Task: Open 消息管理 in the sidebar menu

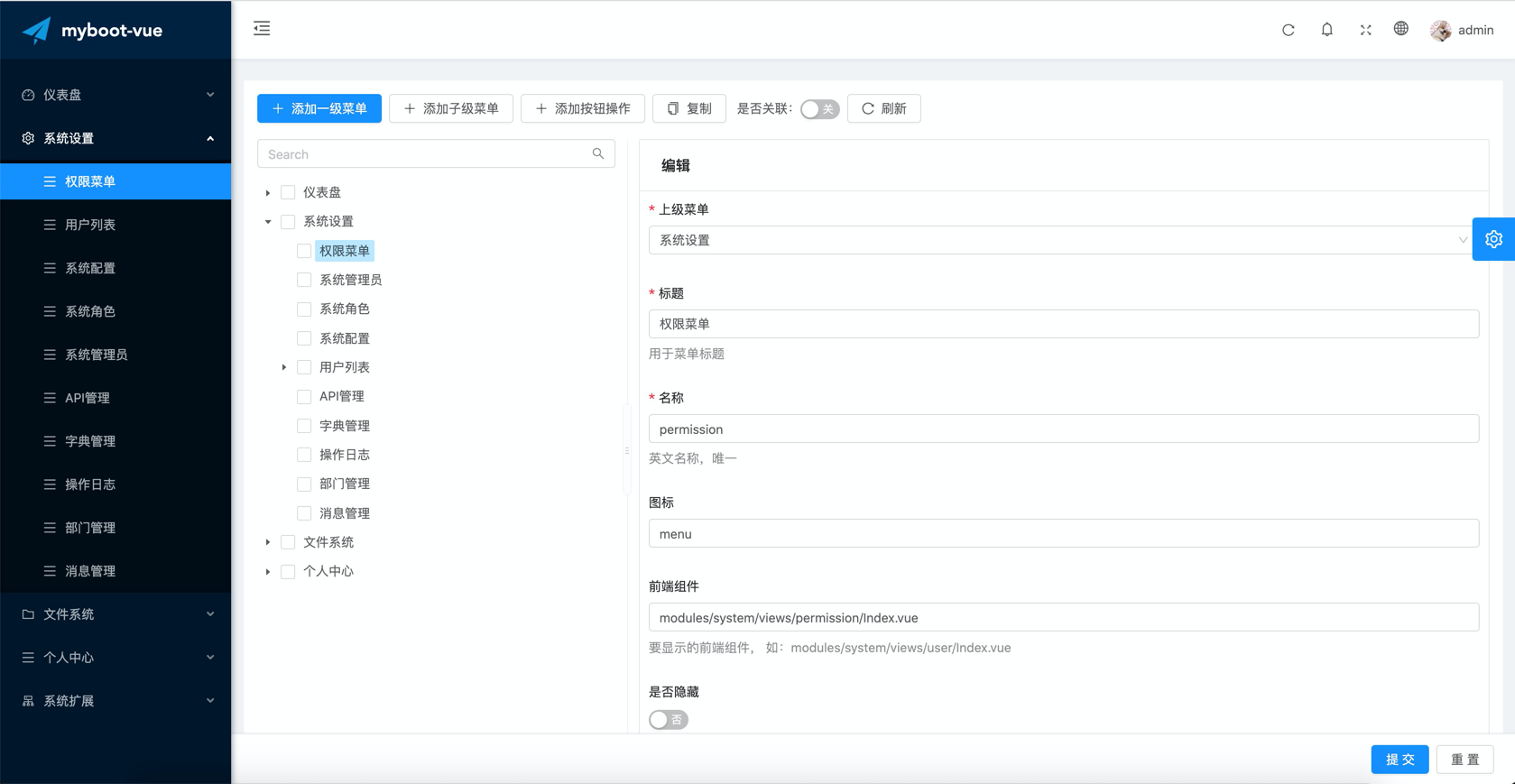Action: (115, 571)
